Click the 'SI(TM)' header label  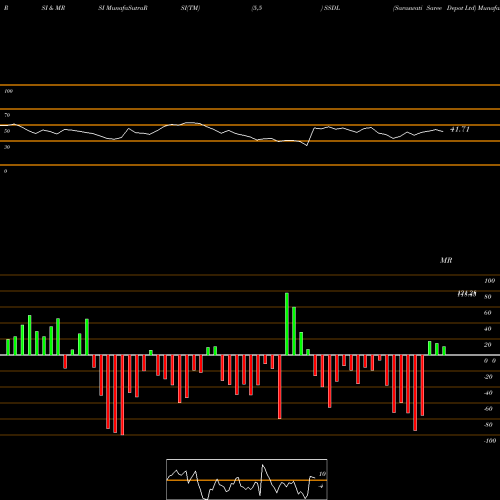click(x=190, y=8)
